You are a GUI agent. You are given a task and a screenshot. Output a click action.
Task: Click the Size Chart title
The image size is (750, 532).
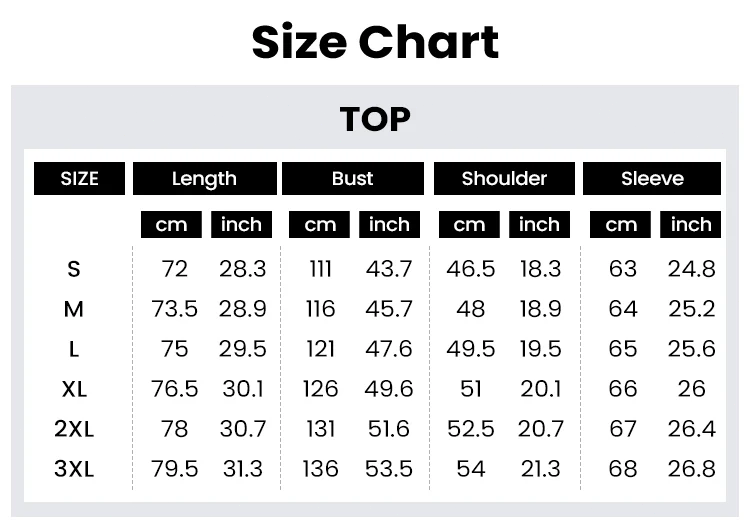pos(375,43)
